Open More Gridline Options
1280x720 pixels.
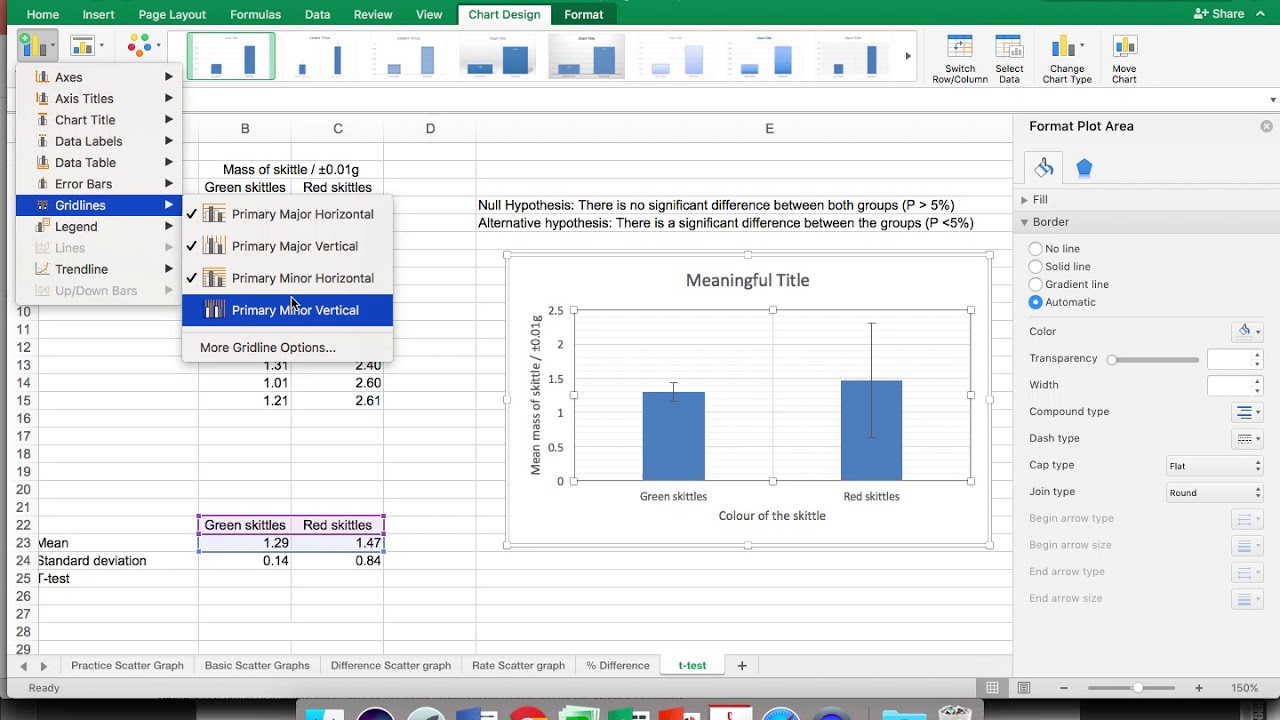268,348
